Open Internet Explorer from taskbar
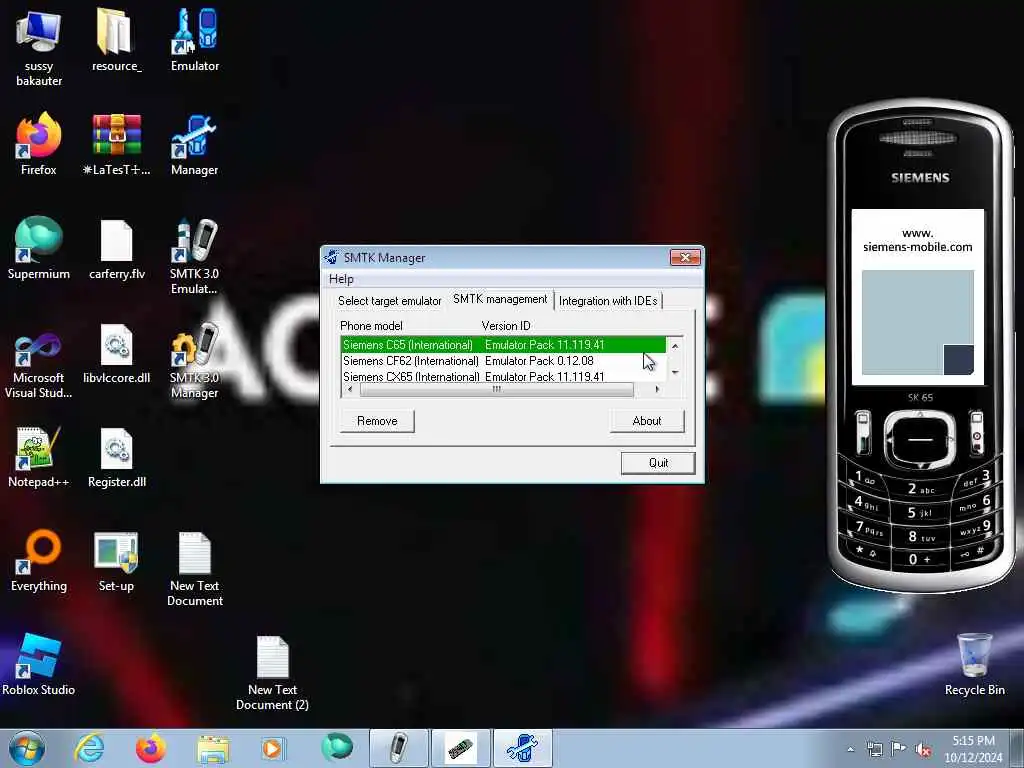The width and height of the screenshot is (1024, 768). tap(89, 748)
